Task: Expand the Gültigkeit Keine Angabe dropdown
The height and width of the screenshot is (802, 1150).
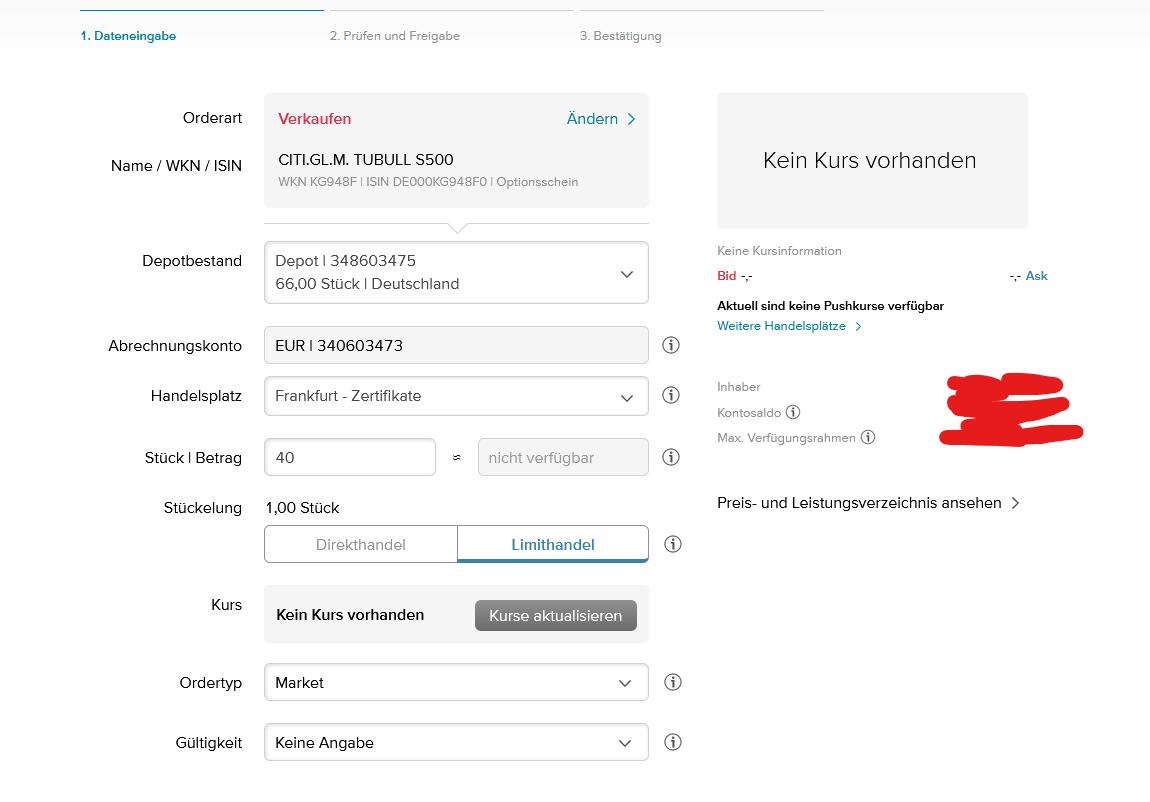Action: click(x=456, y=743)
